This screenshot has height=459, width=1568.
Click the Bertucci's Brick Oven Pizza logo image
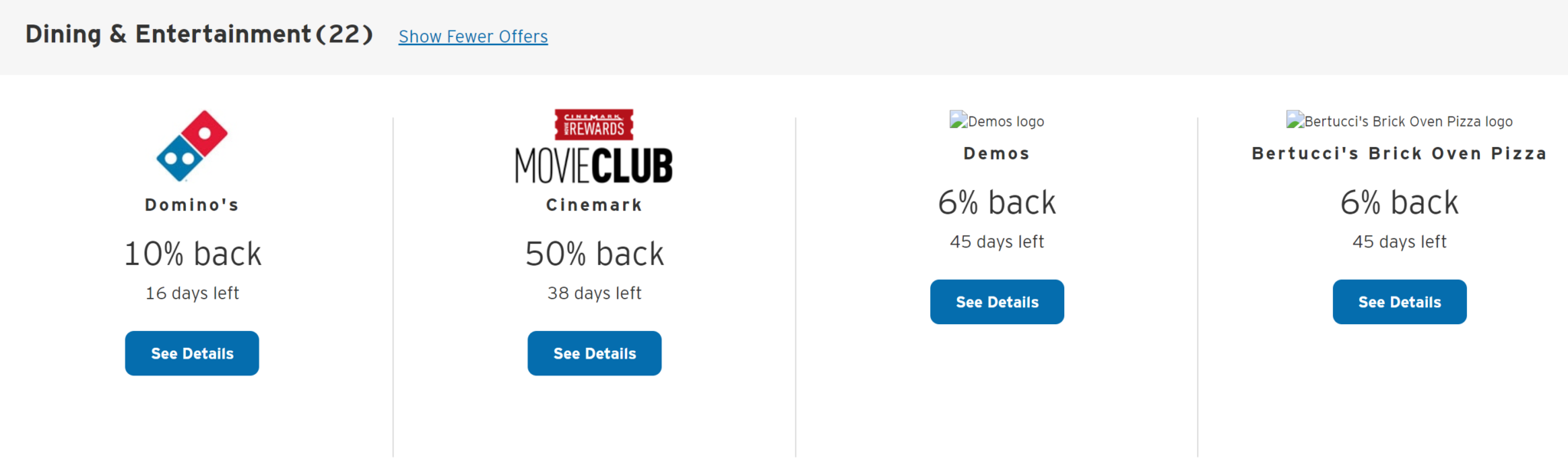1400,120
